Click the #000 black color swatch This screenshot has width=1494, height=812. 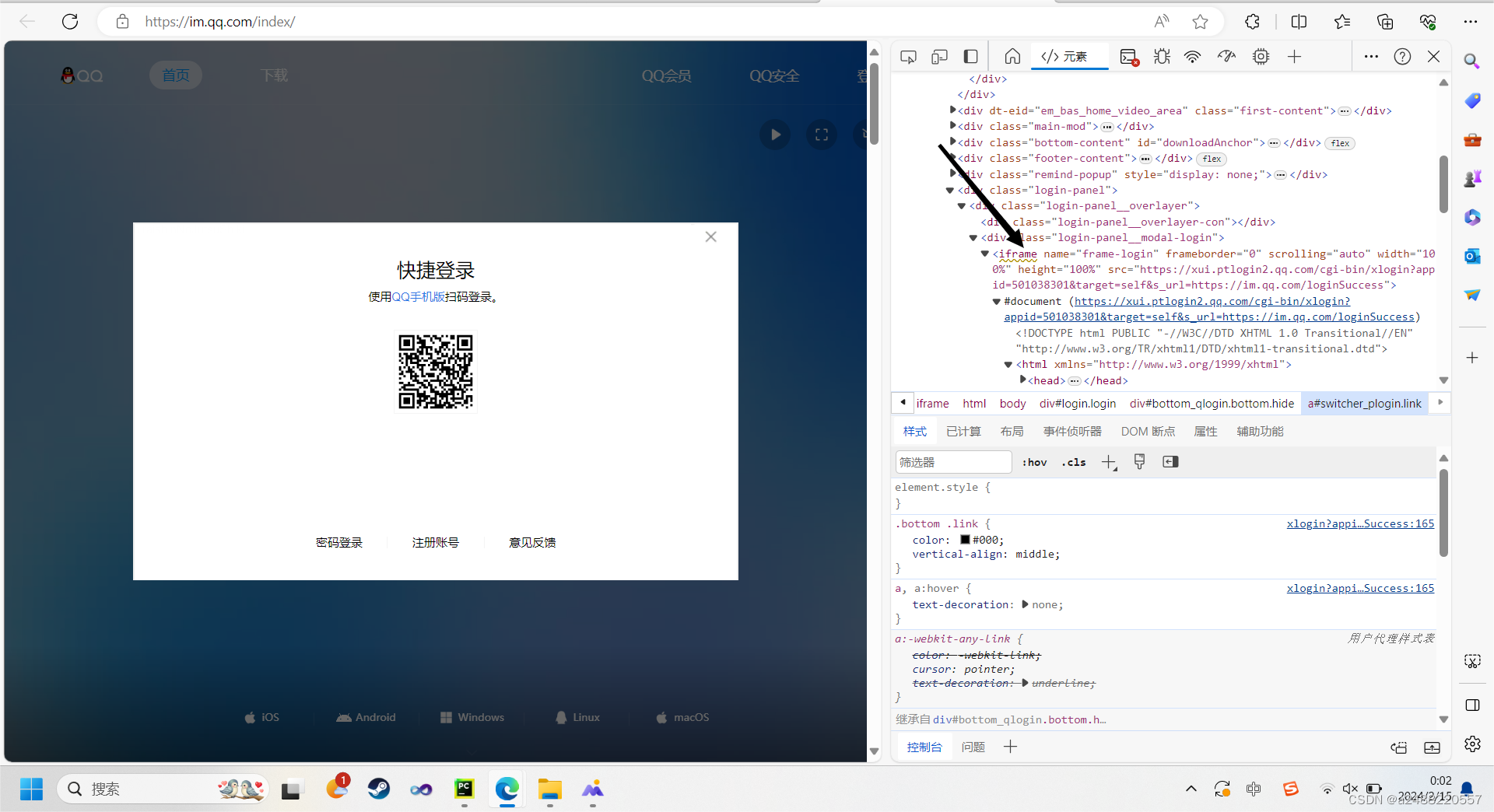(965, 540)
